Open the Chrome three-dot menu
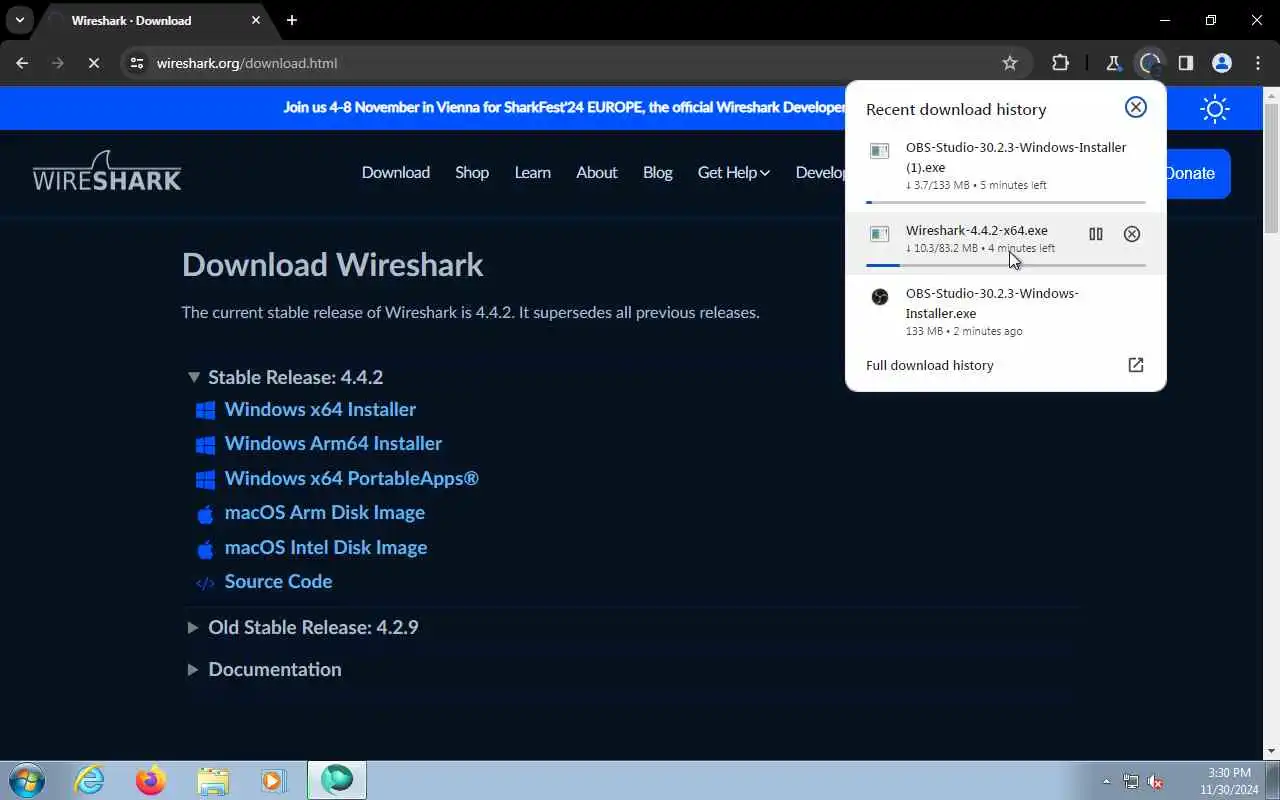Screen dimensions: 1280x800 [x=1258, y=63]
